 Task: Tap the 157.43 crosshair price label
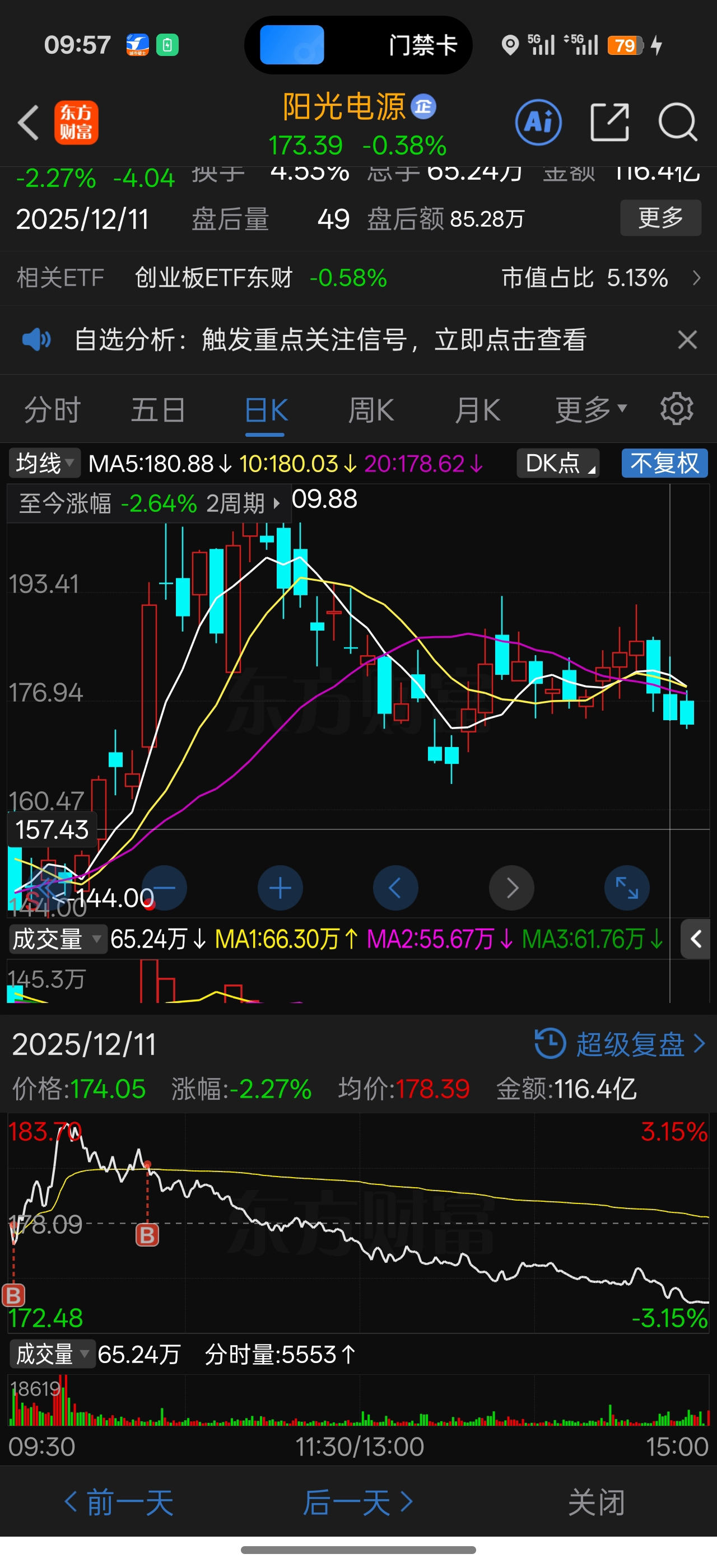[52, 830]
